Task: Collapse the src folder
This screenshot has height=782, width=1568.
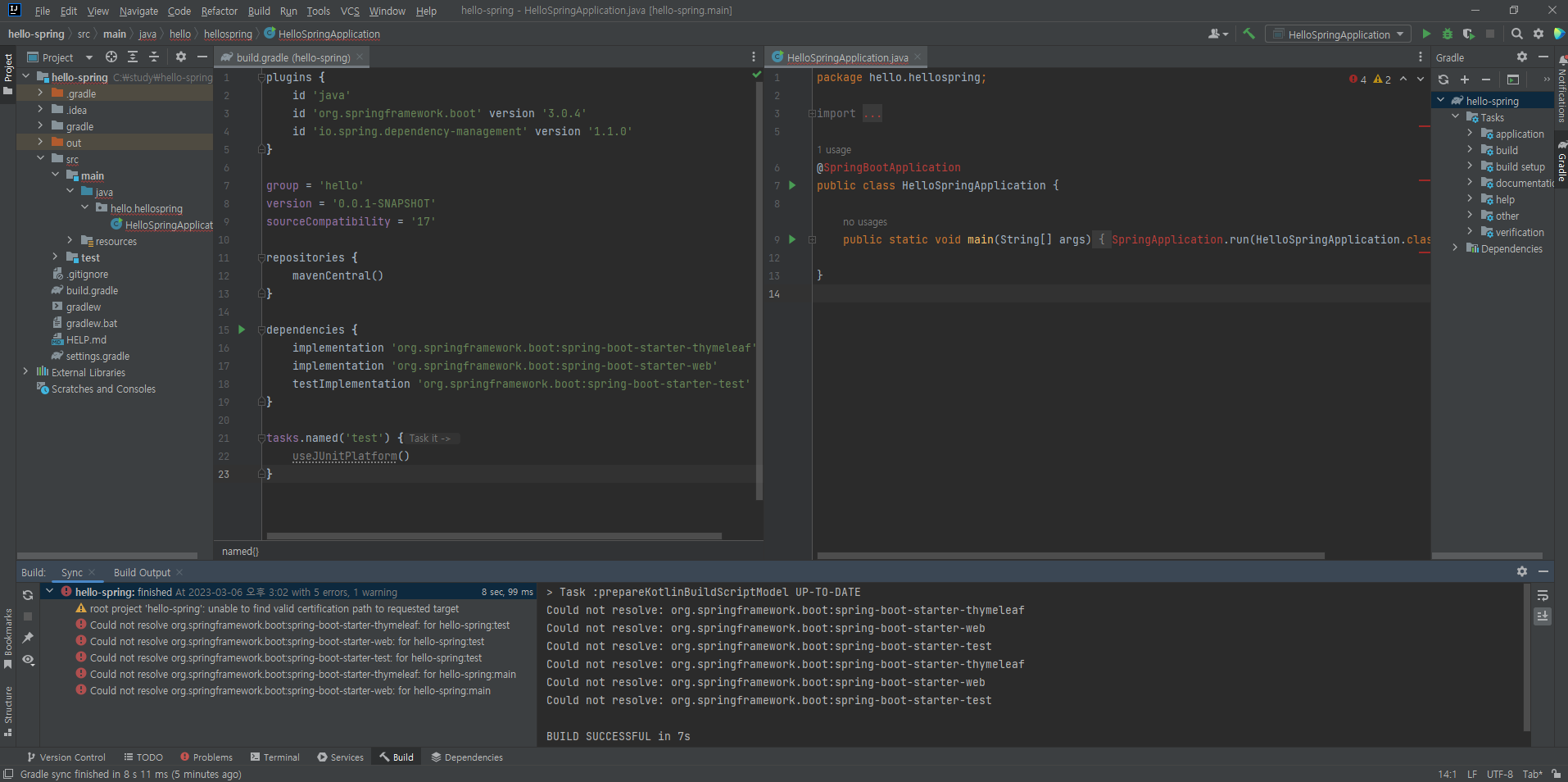Action: (x=40, y=159)
